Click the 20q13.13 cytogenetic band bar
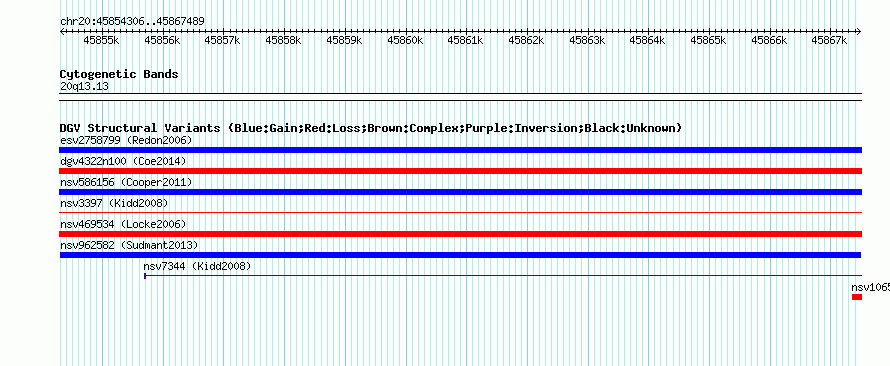Image resolution: width=890 pixels, height=366 pixels. click(x=460, y=97)
